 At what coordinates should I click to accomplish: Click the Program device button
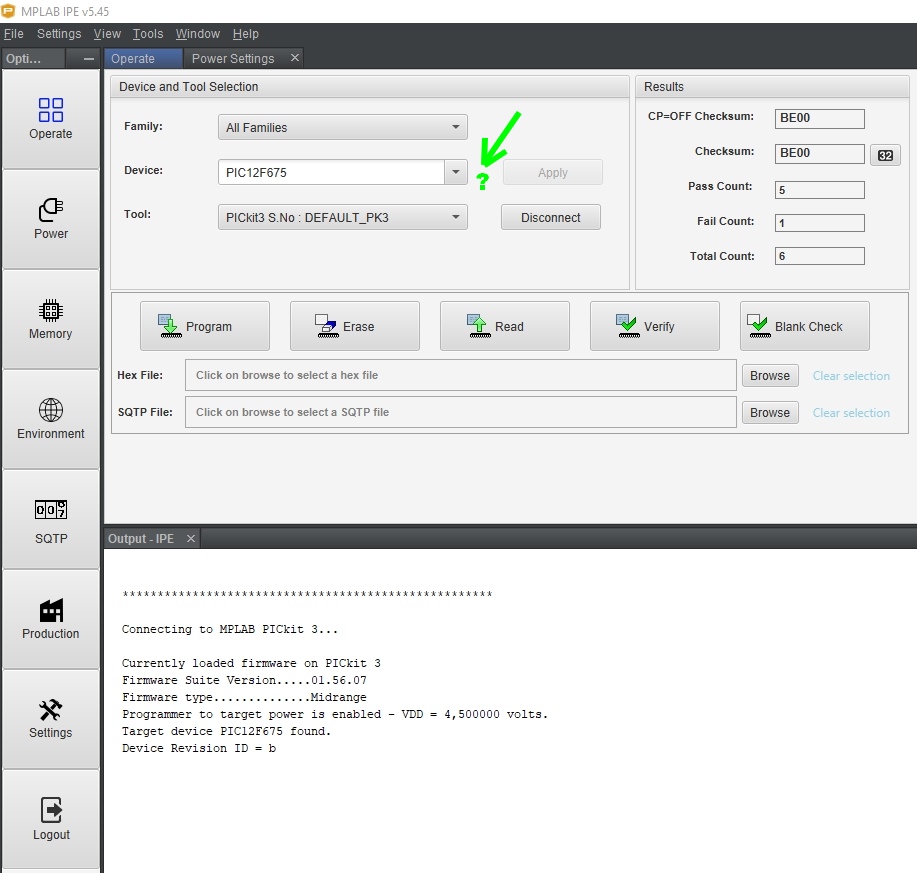205,326
